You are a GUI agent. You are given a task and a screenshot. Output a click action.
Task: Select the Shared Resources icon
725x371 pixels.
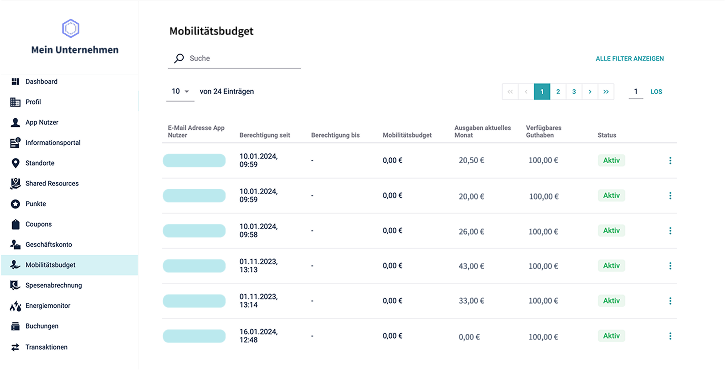tap(15, 184)
